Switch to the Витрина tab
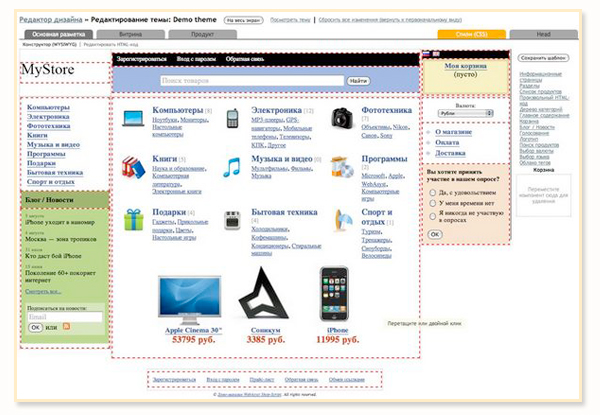Image resolution: width=600 pixels, height=415 pixels. point(130,34)
